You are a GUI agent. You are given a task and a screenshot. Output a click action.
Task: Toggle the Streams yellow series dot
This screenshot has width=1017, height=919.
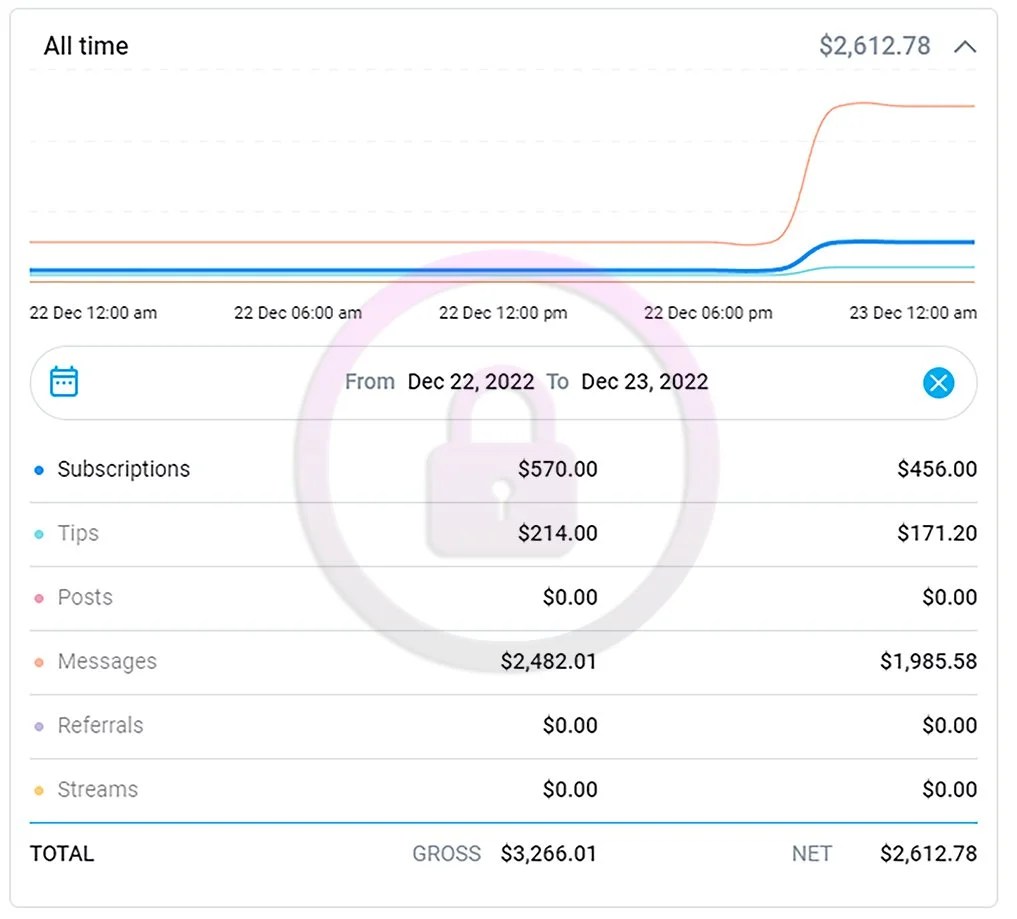pyautogui.click(x=39, y=791)
